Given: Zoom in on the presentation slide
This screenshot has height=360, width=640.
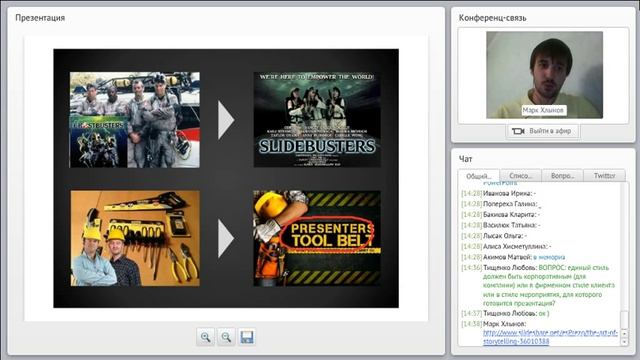Looking at the screenshot, I should click(205, 337).
